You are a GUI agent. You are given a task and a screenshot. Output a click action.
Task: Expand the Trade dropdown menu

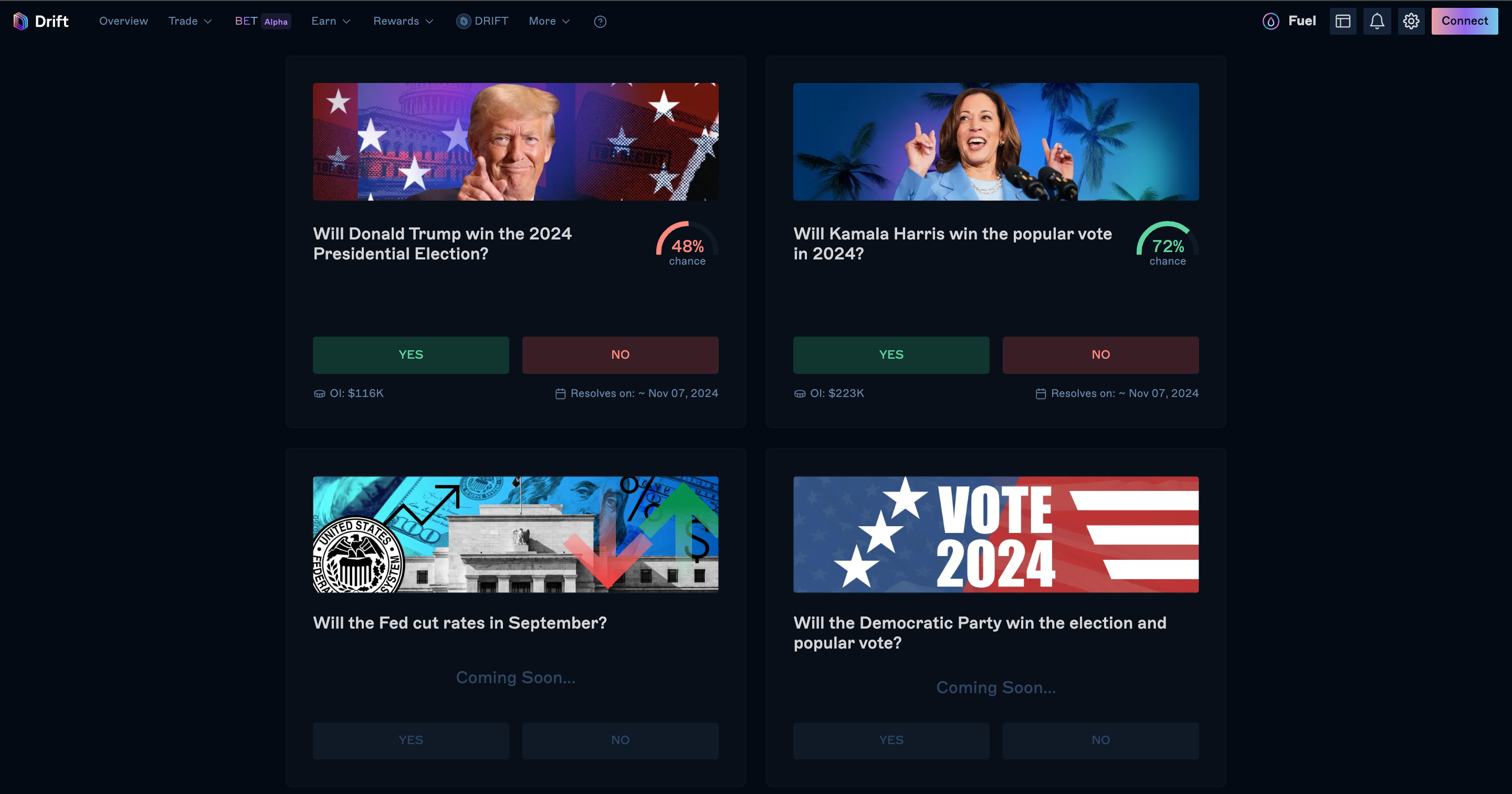190,21
